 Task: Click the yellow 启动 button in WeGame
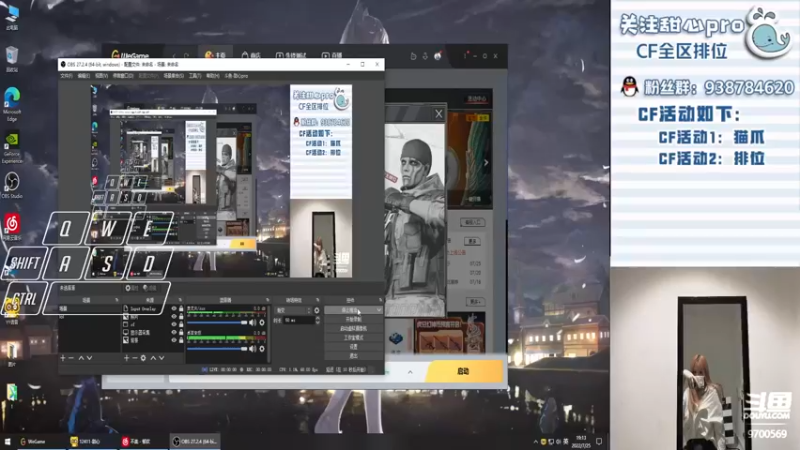tap(463, 371)
